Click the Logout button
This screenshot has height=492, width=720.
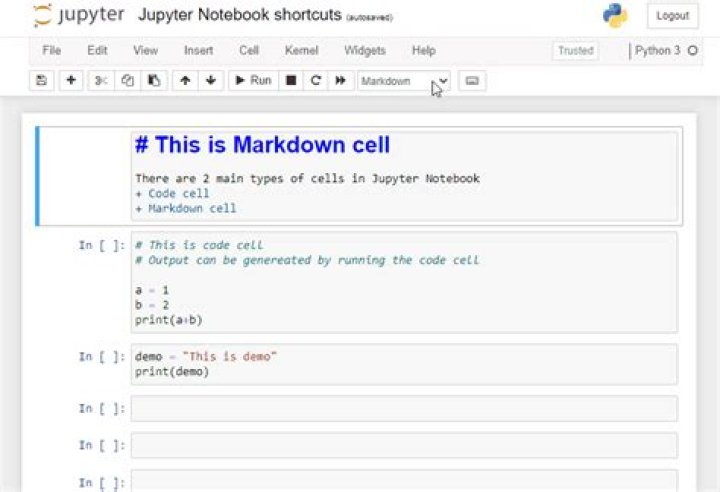pos(672,16)
